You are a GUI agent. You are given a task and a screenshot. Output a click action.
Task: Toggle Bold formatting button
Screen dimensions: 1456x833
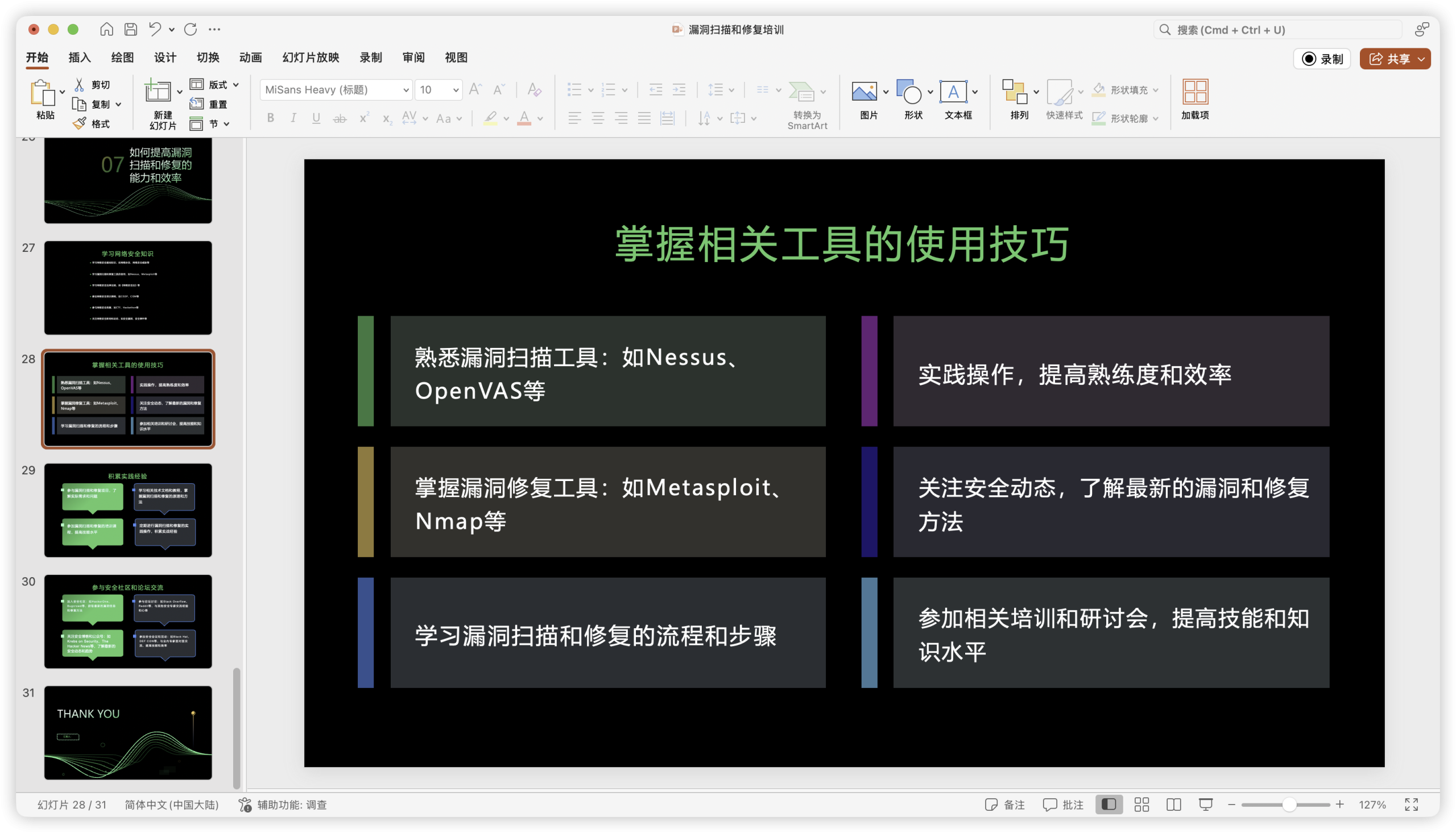click(x=271, y=118)
